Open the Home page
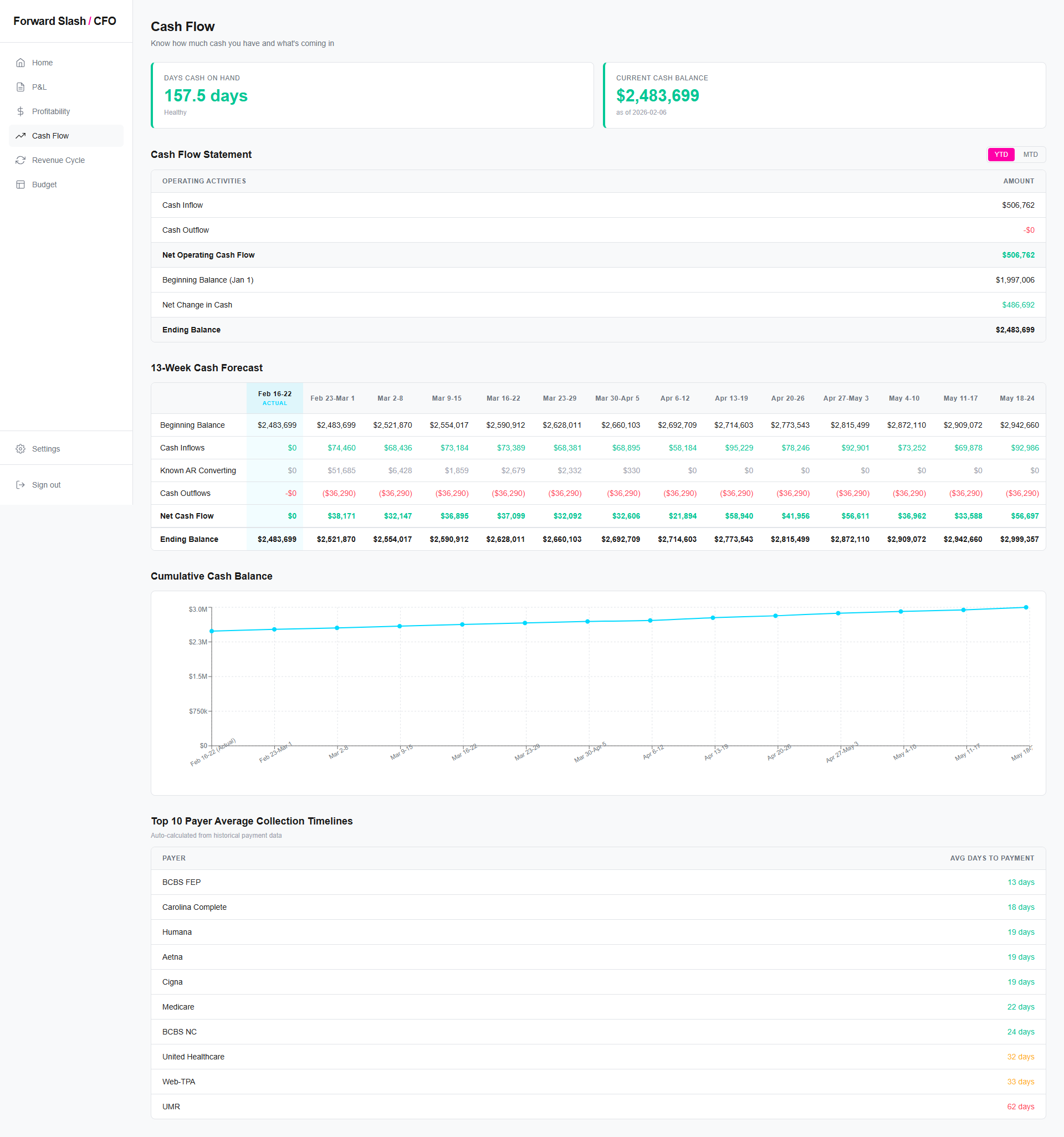Viewport: 1064px width, 1137px height. (x=66, y=63)
